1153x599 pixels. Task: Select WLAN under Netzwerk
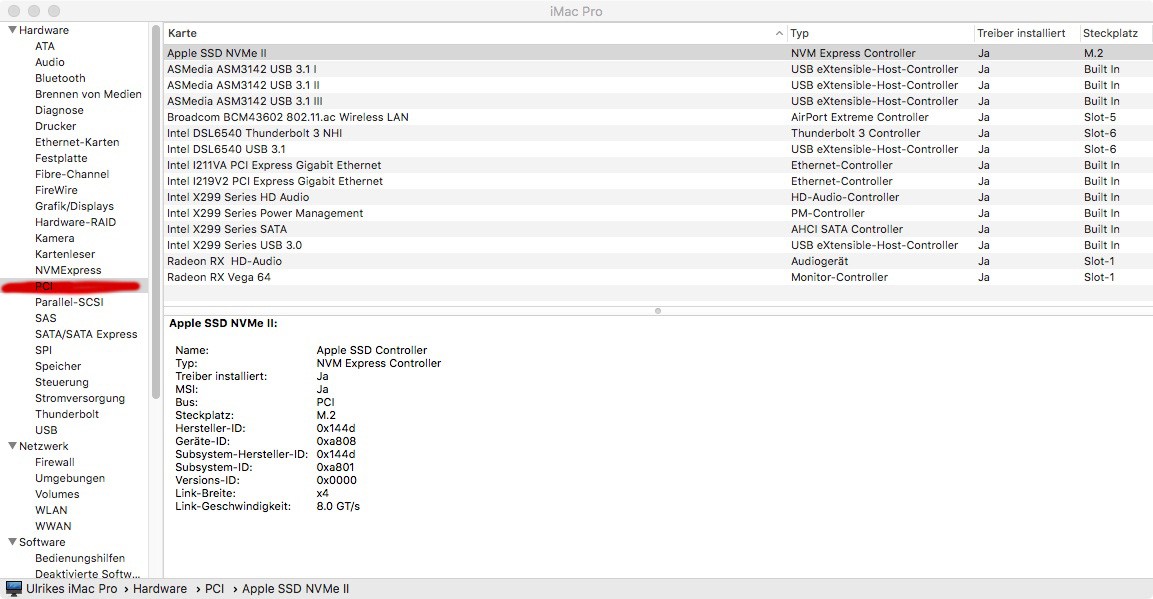[x=51, y=510]
